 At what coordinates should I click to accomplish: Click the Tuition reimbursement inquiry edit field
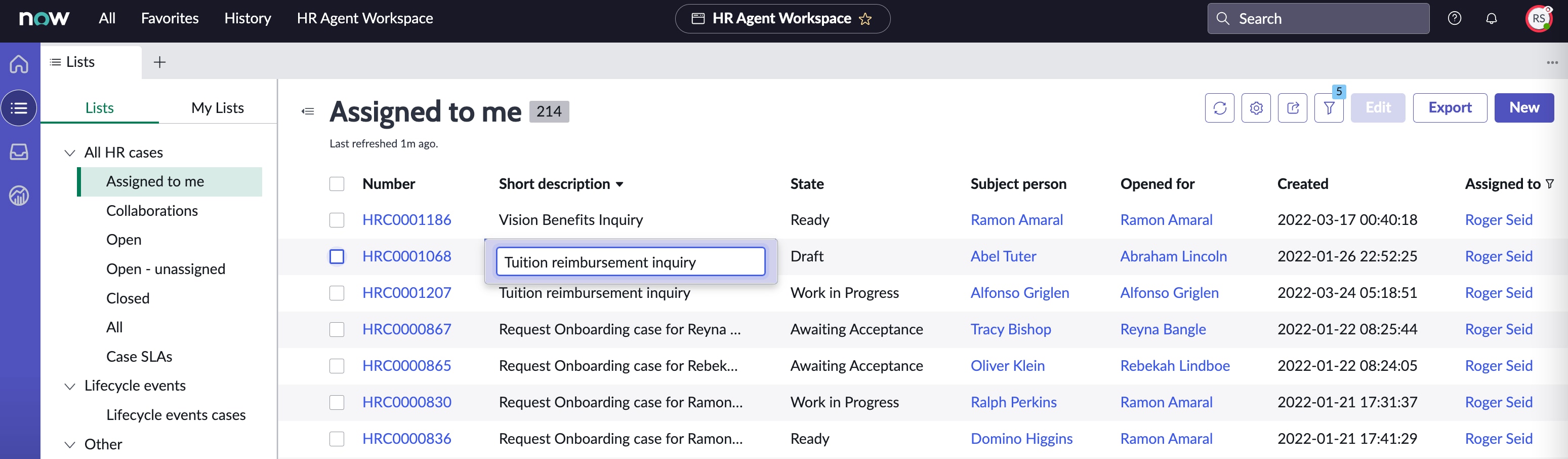[x=630, y=262]
